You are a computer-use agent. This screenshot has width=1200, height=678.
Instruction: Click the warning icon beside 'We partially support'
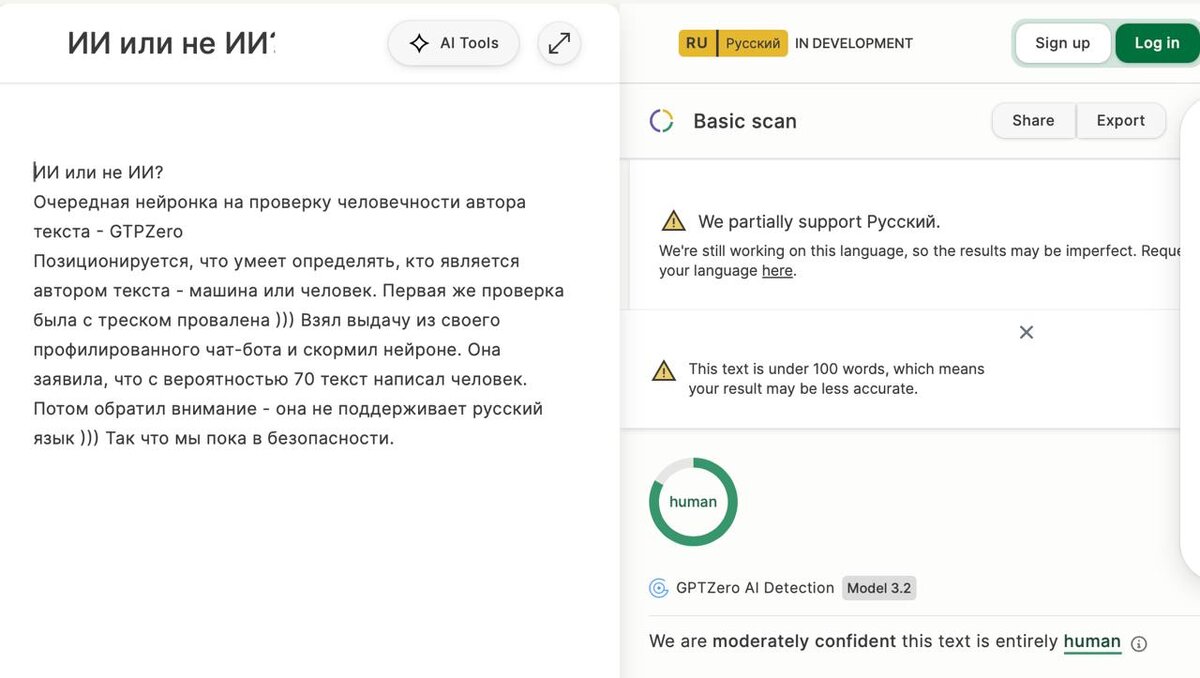(x=673, y=221)
